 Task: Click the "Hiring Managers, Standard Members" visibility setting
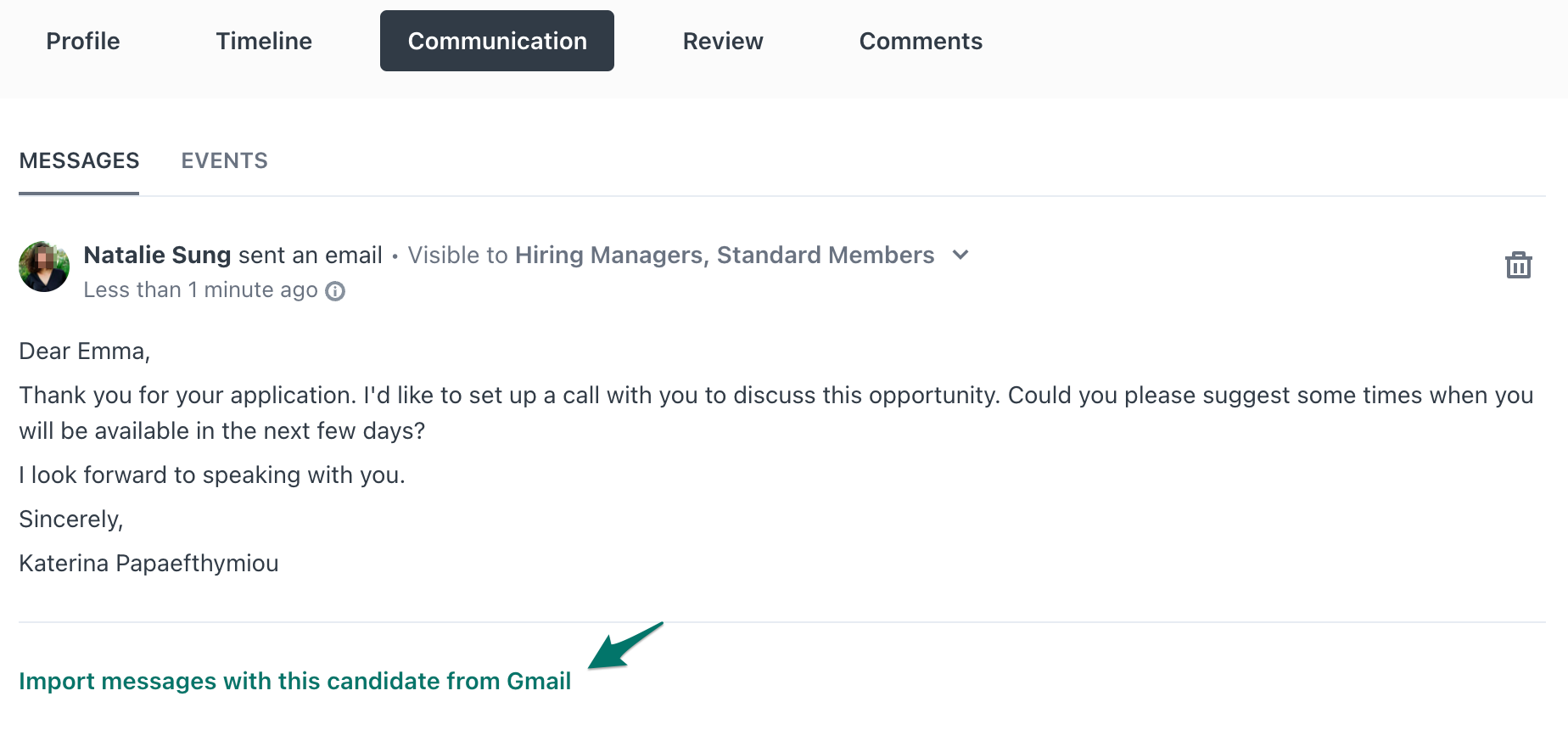(x=725, y=255)
